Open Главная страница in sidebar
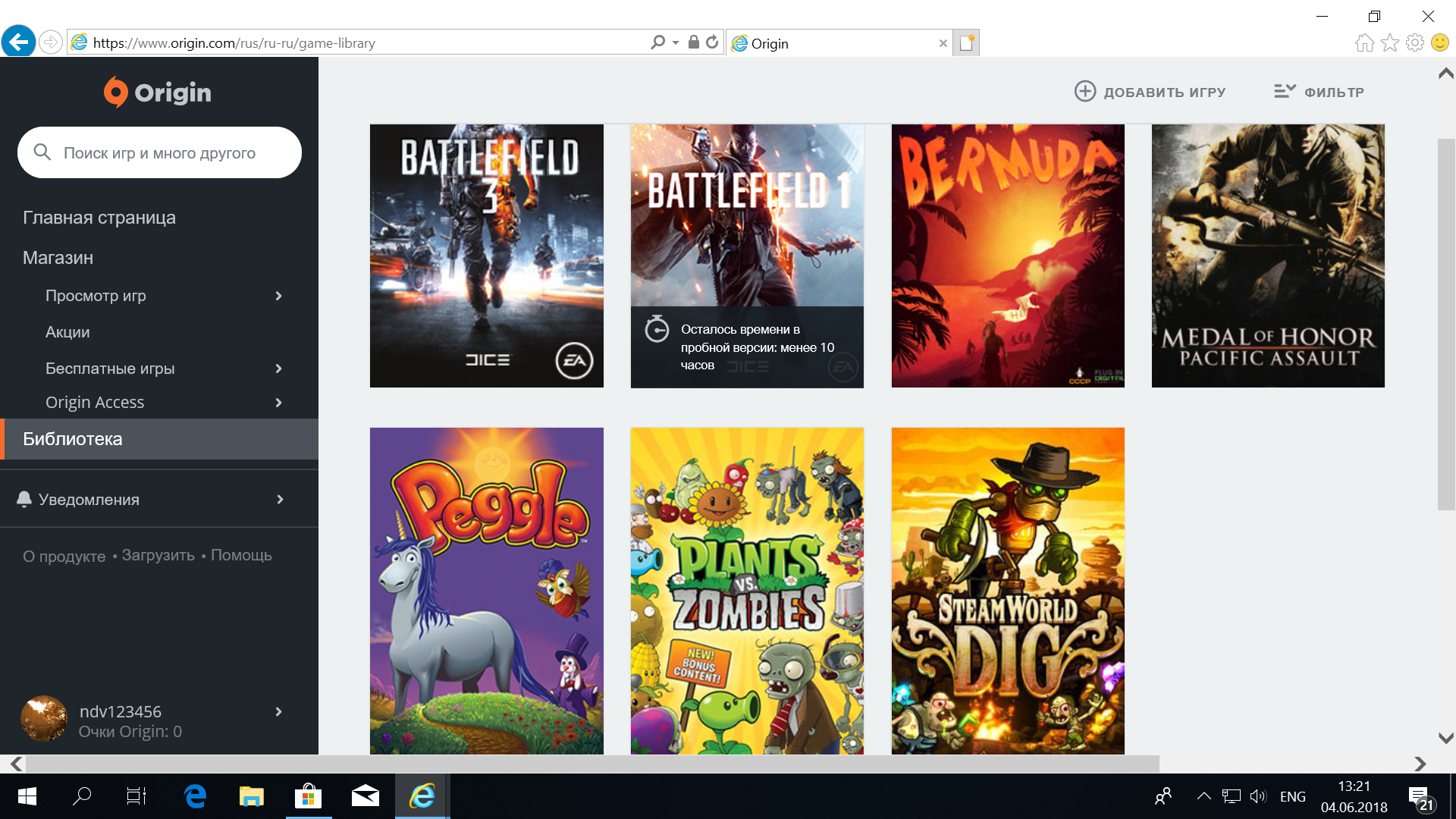Viewport: 1456px width, 819px height. point(99,218)
